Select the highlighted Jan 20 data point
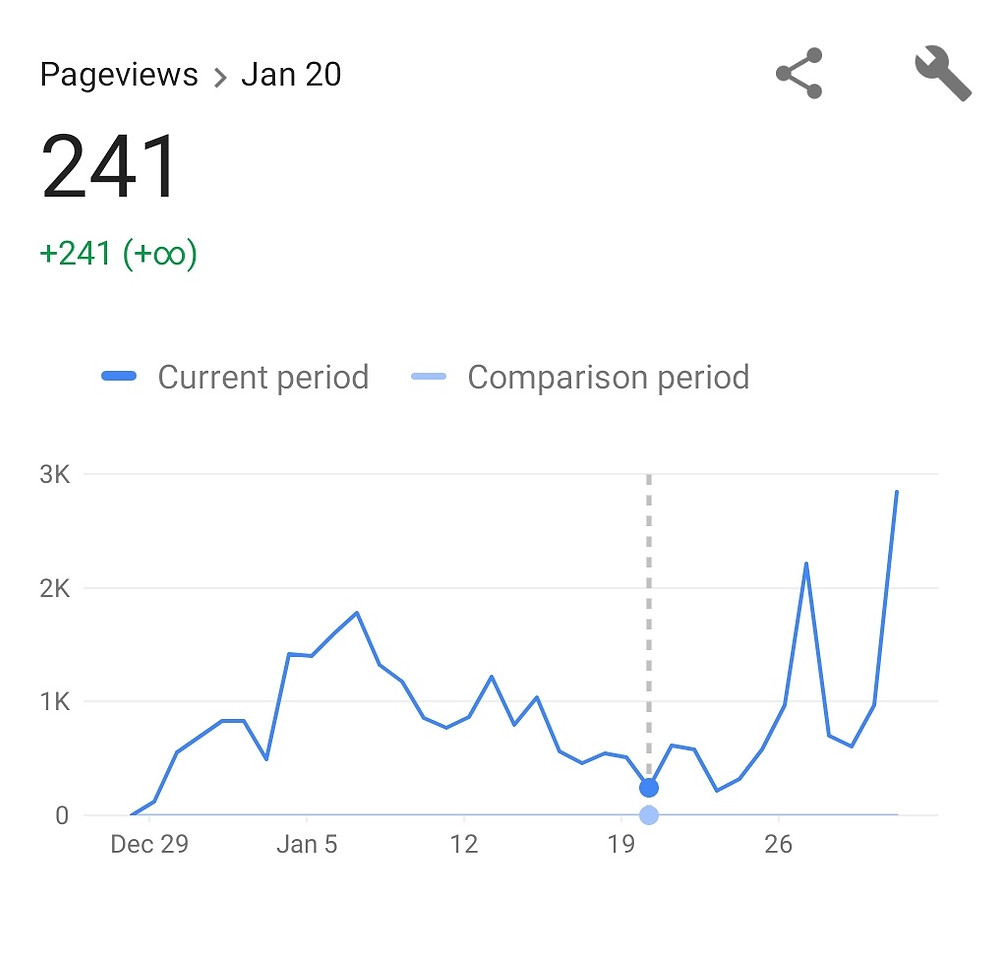Viewport: 1000px width, 955px height. pyautogui.click(x=650, y=788)
